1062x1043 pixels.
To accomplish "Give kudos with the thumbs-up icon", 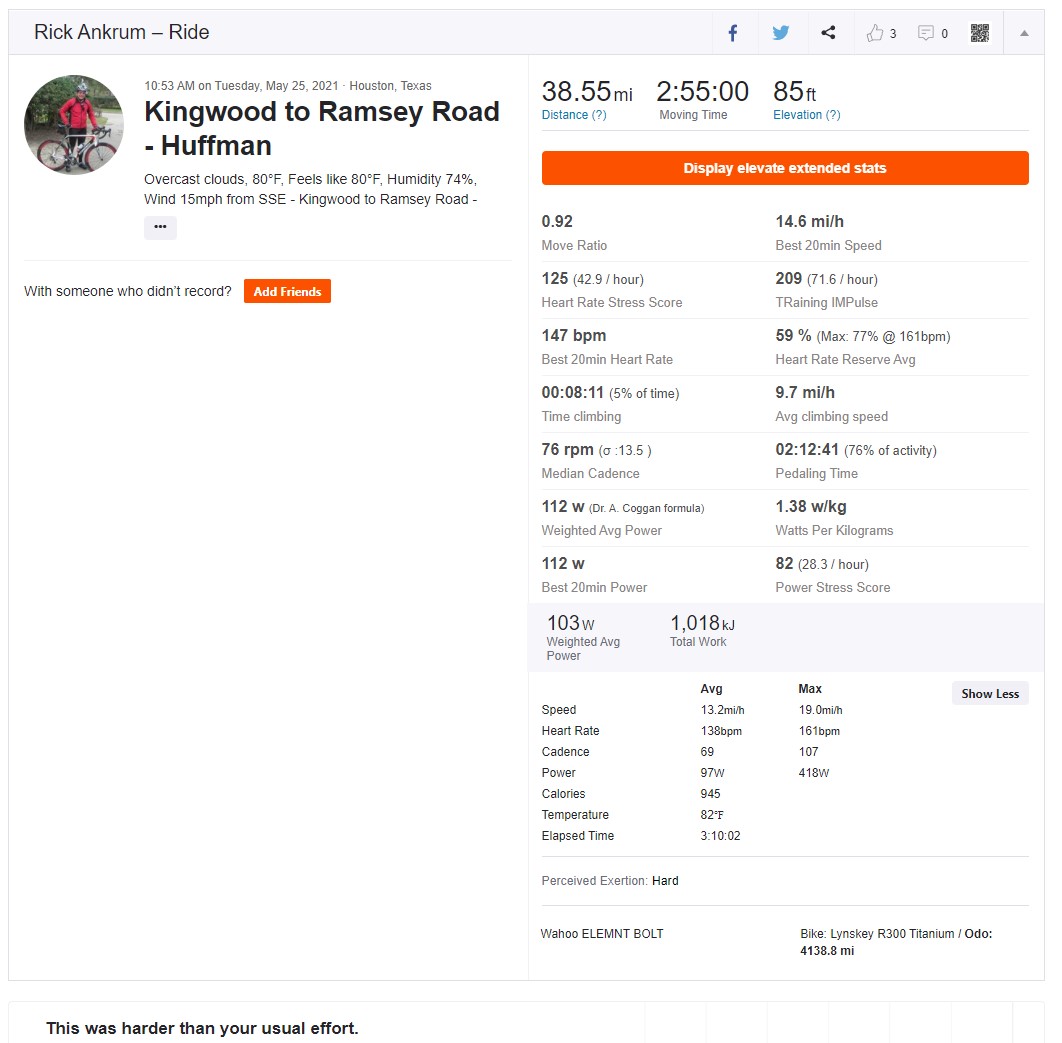I will (x=875, y=33).
